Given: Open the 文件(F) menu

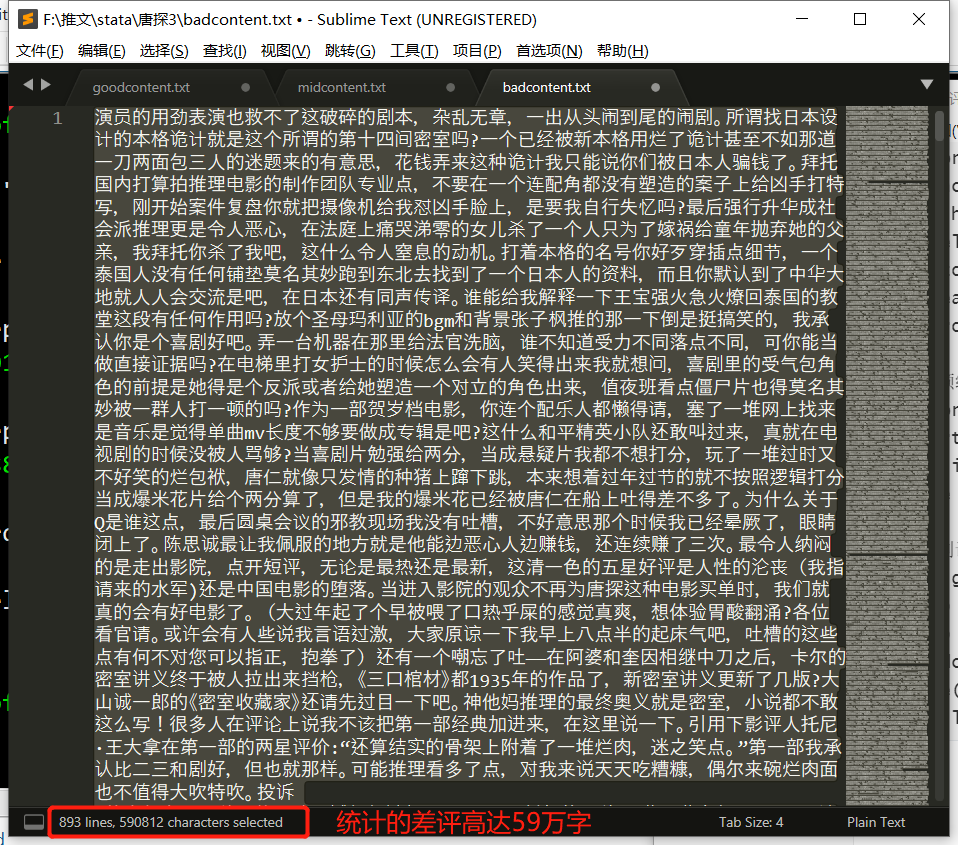Looking at the screenshot, I should (39, 51).
